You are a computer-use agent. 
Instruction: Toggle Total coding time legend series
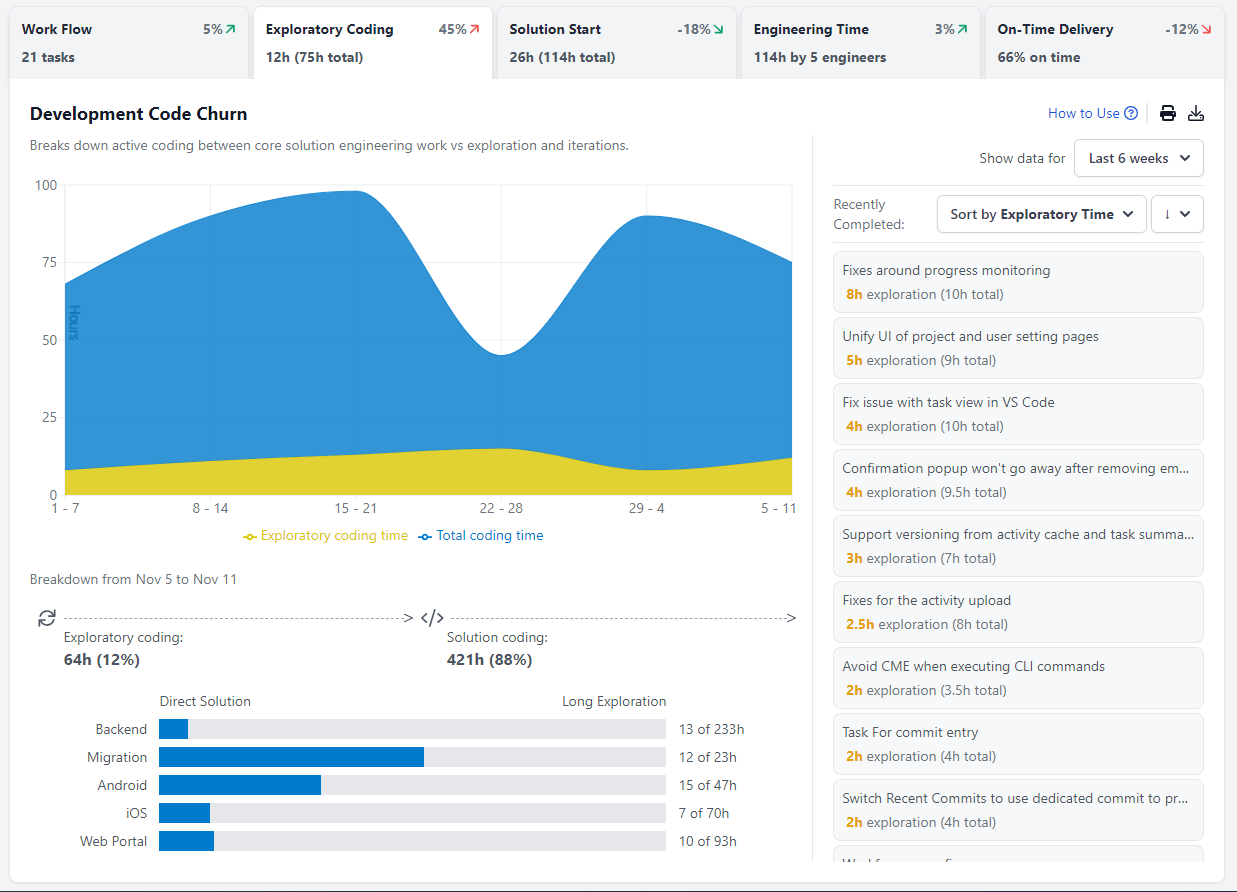[x=481, y=536]
